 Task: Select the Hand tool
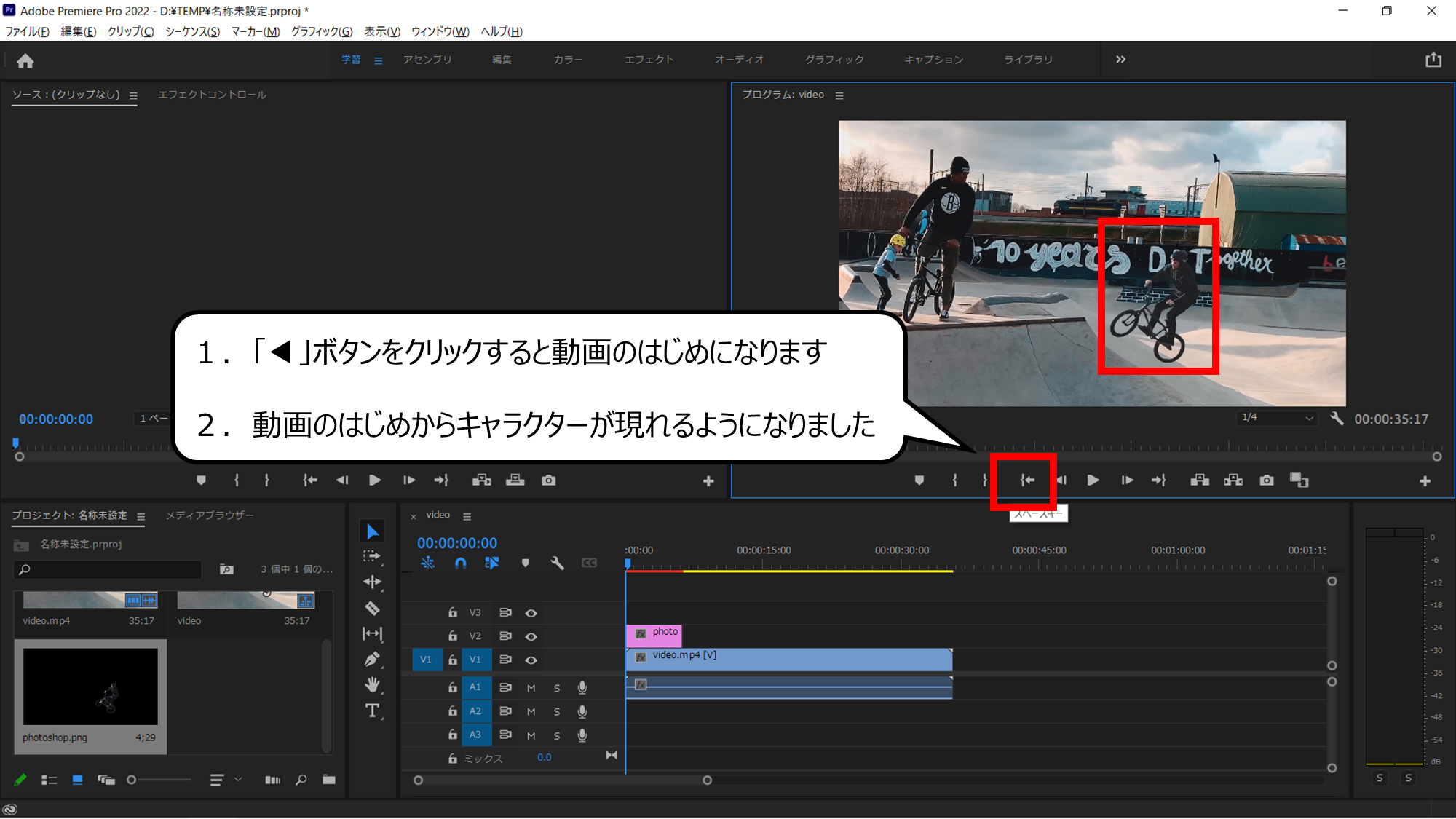[372, 685]
